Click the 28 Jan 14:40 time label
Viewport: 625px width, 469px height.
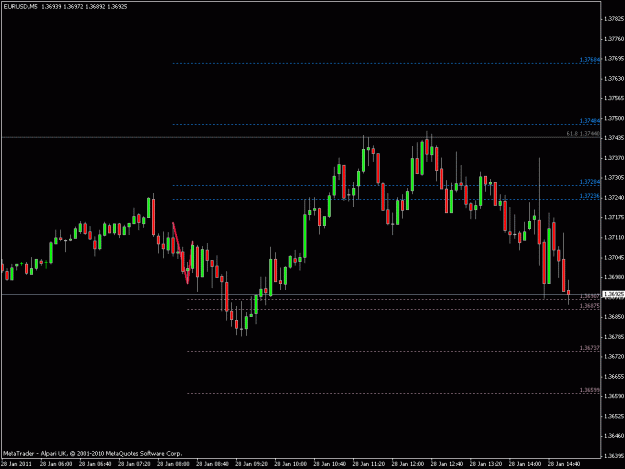click(x=564, y=464)
